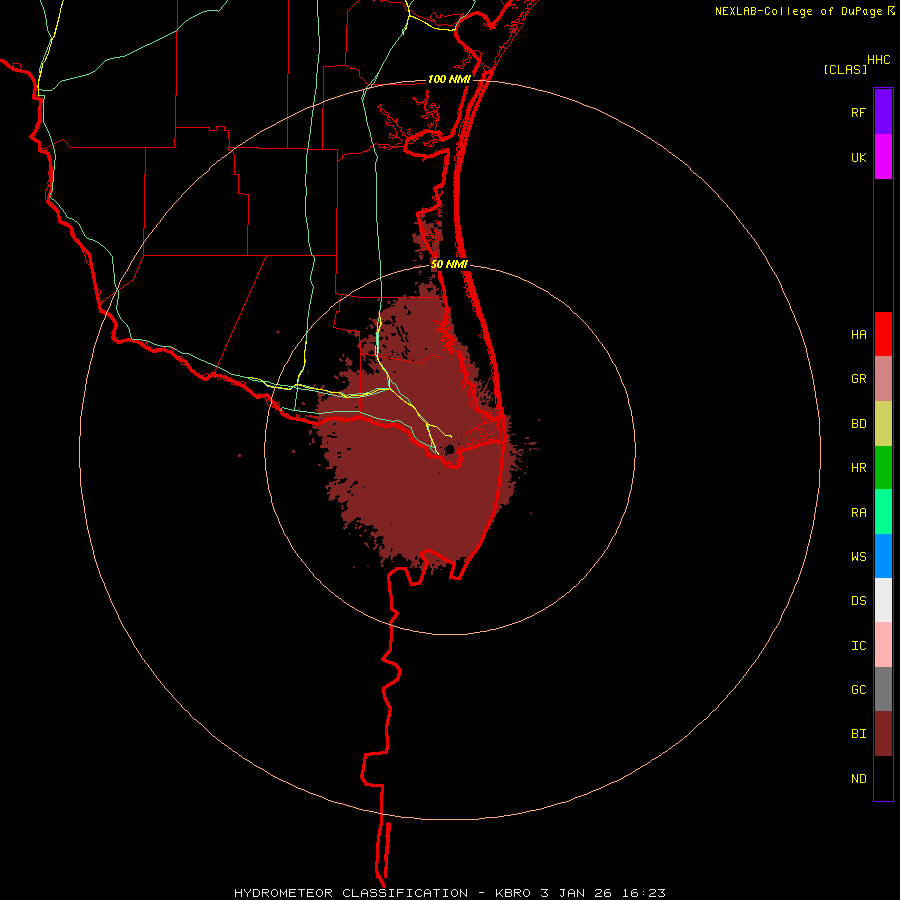The image size is (900, 900).
Task: Click the BD legend label
Action: point(858,424)
